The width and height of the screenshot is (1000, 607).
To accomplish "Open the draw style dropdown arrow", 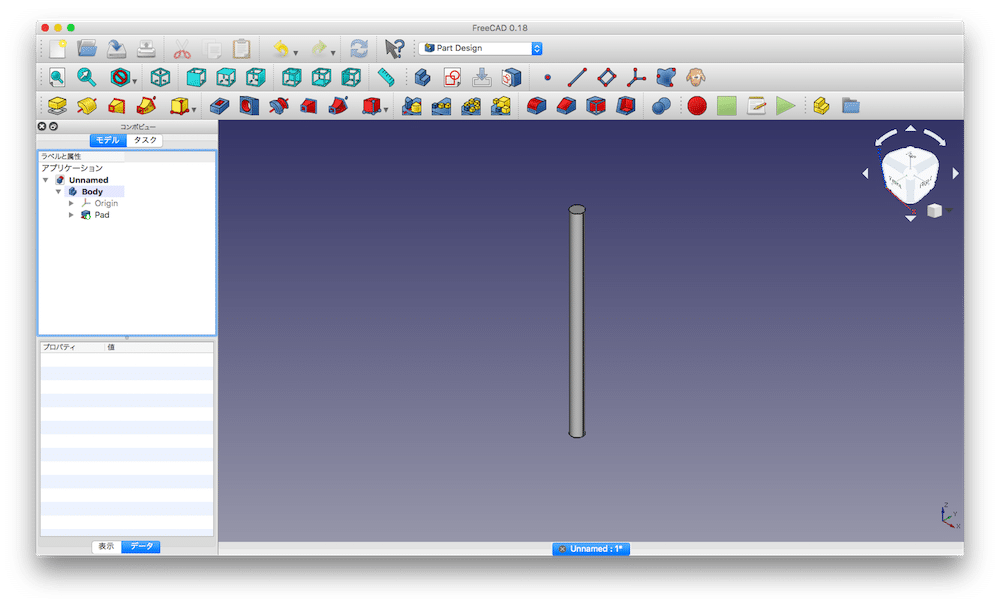I will click(x=135, y=81).
